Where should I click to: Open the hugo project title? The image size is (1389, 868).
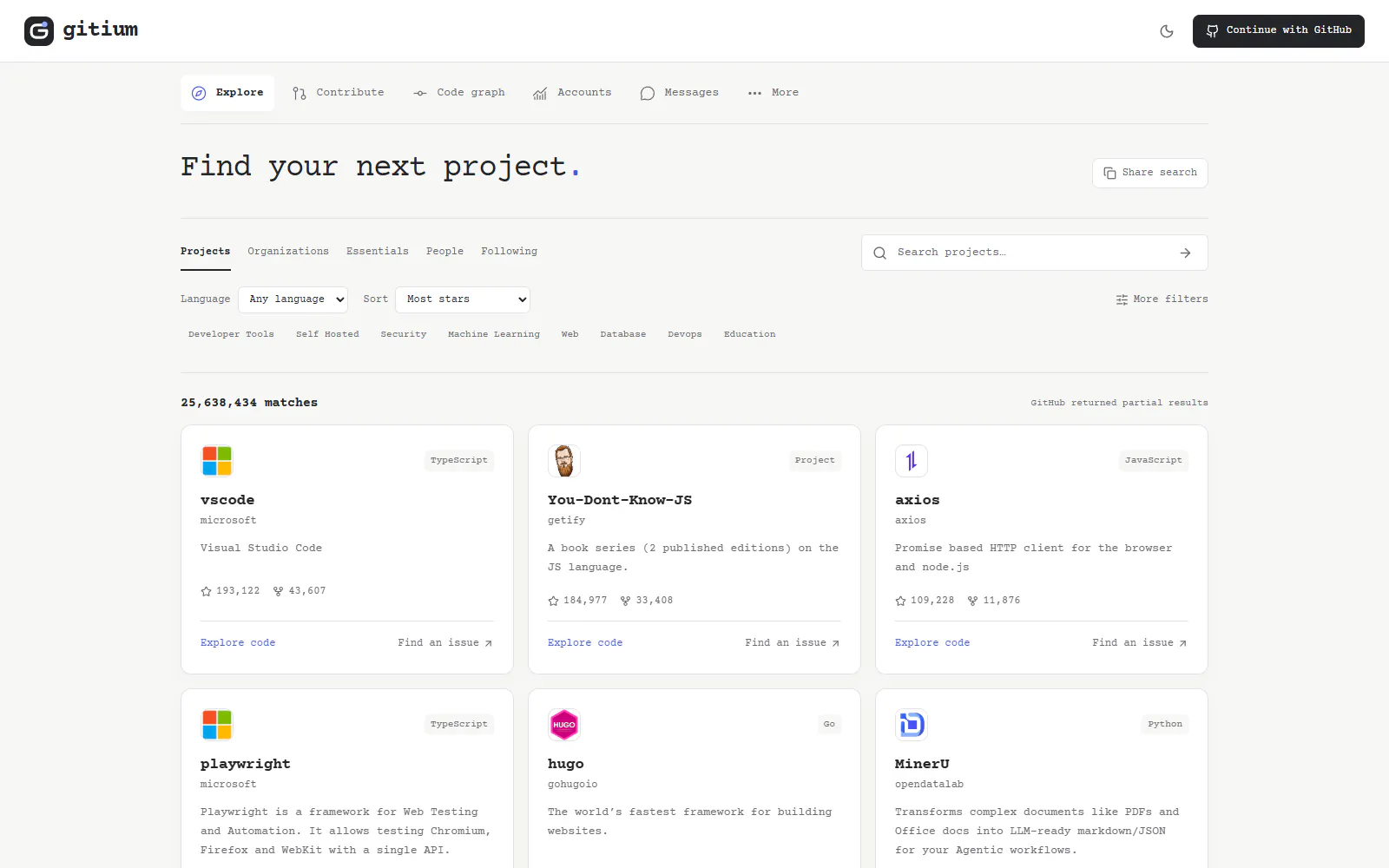click(x=566, y=764)
